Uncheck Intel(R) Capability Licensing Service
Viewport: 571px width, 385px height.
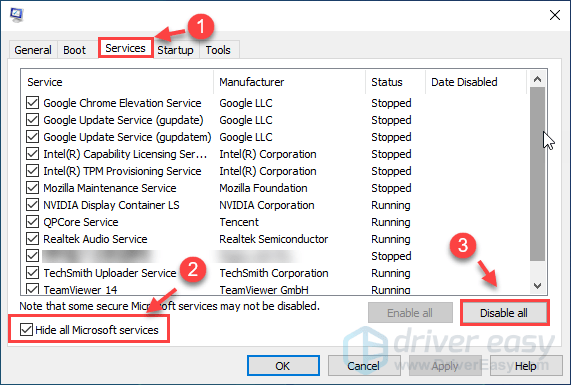click(x=32, y=154)
